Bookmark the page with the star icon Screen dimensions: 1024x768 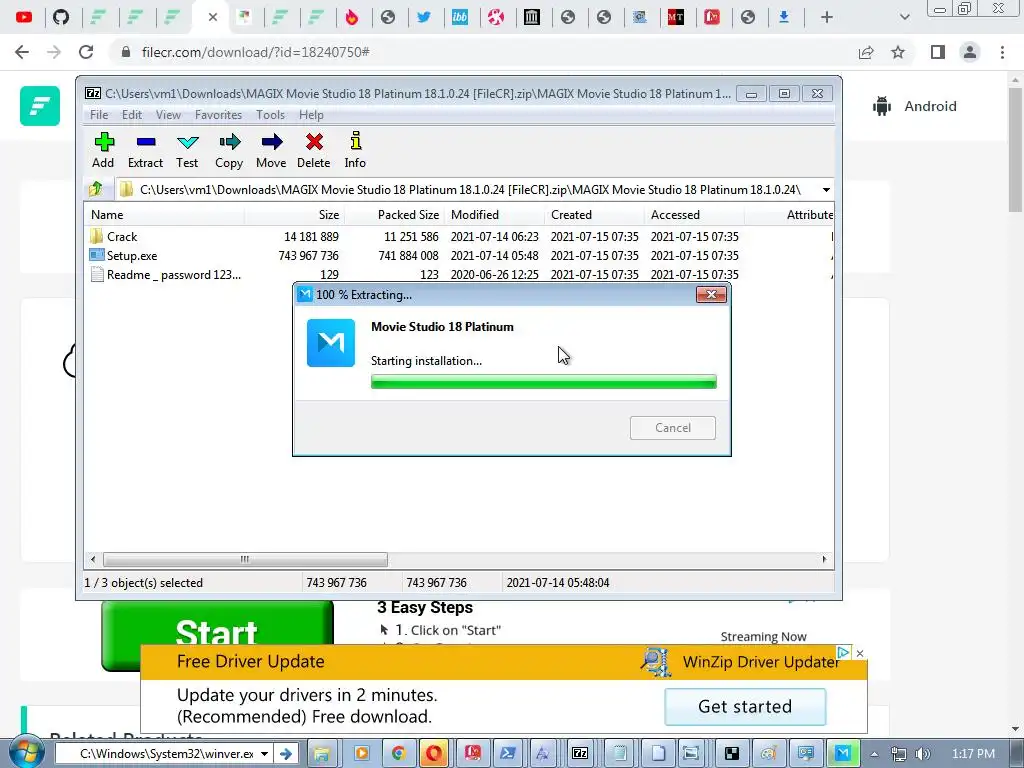pos(898,52)
